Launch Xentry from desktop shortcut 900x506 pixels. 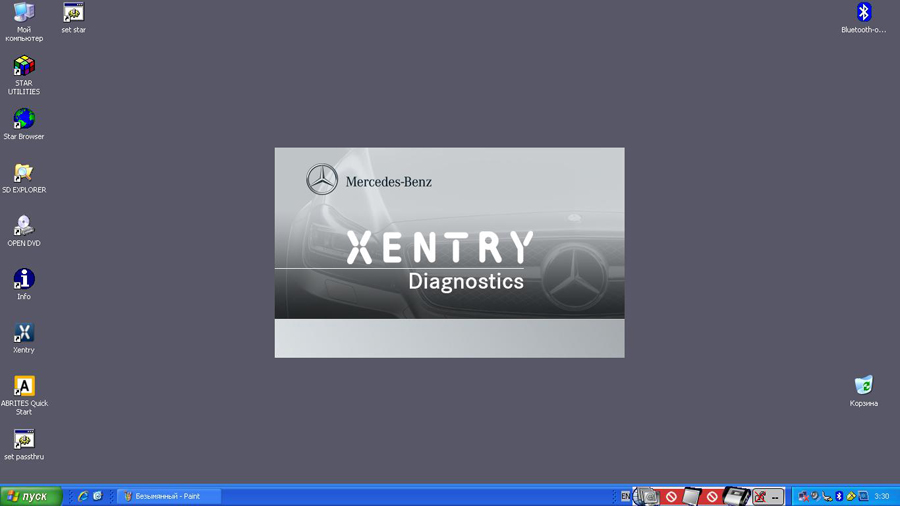pos(24,338)
